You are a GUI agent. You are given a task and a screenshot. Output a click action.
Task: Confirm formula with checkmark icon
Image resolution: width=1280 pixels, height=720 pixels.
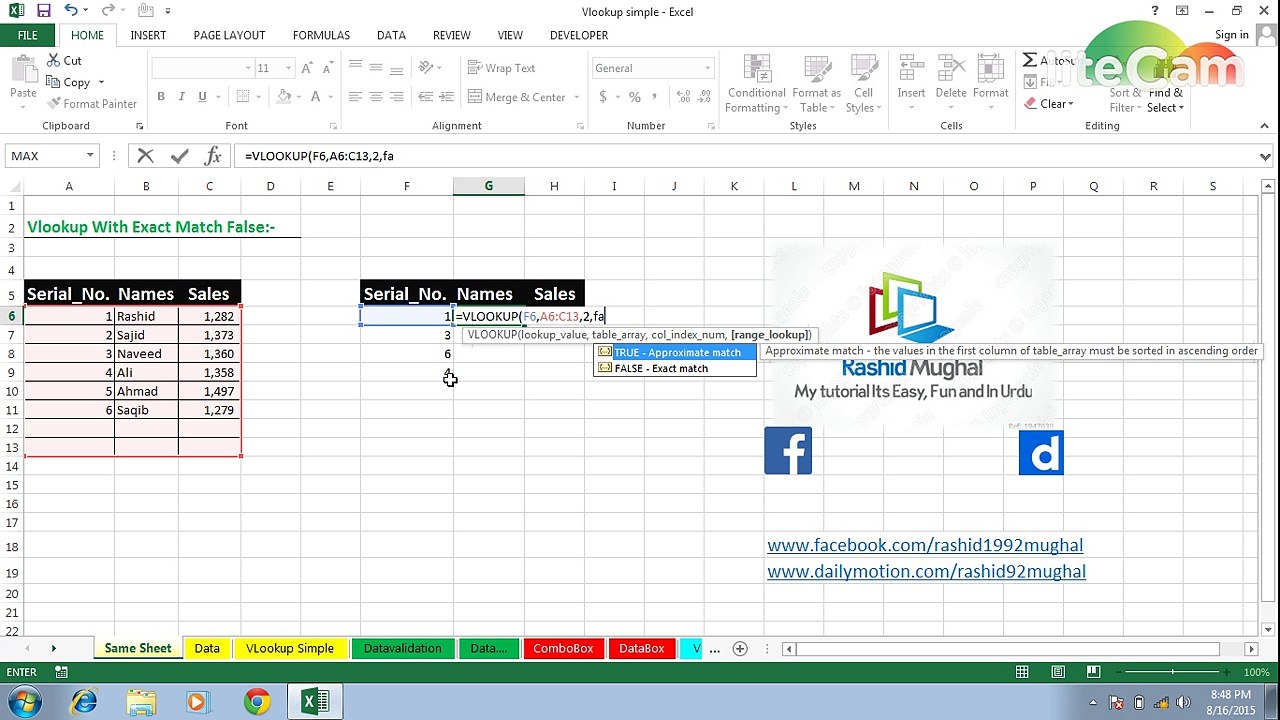coord(180,156)
